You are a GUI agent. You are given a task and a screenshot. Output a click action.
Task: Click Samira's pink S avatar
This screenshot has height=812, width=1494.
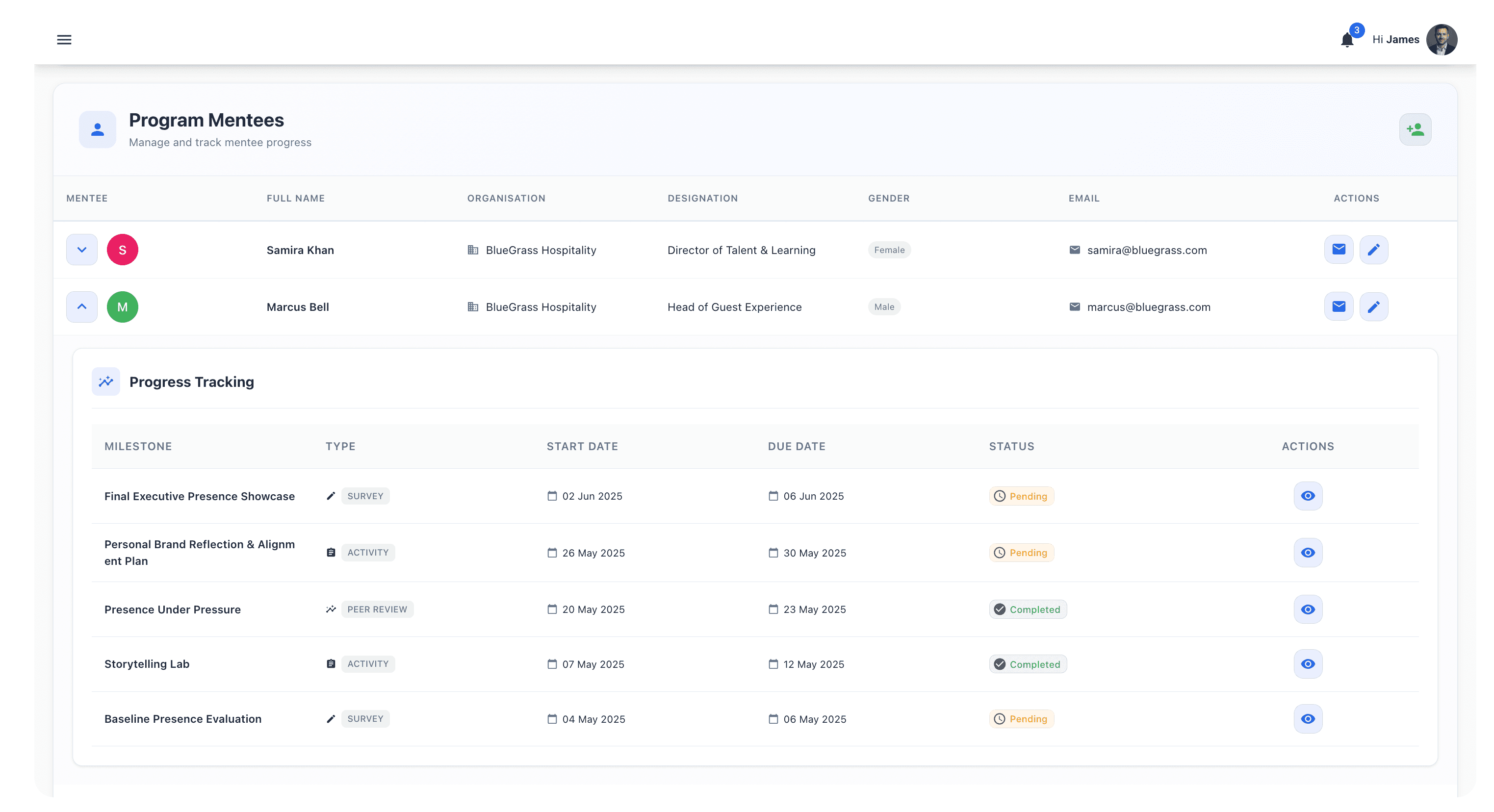[122, 250]
